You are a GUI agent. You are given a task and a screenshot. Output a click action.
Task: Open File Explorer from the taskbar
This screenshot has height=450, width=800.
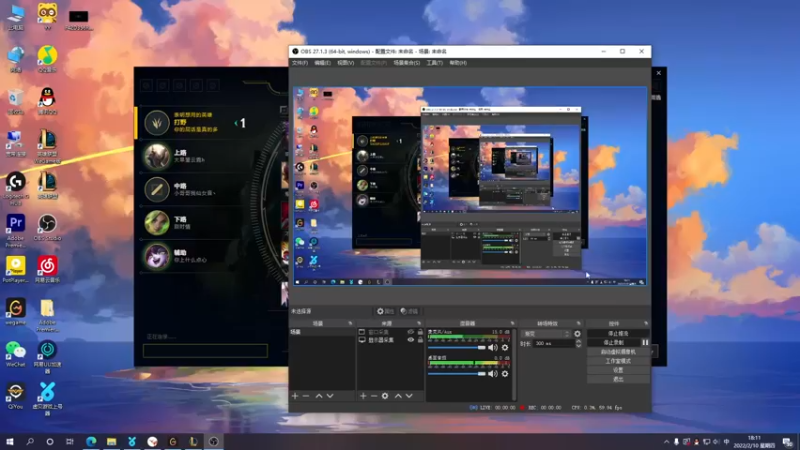coord(112,441)
